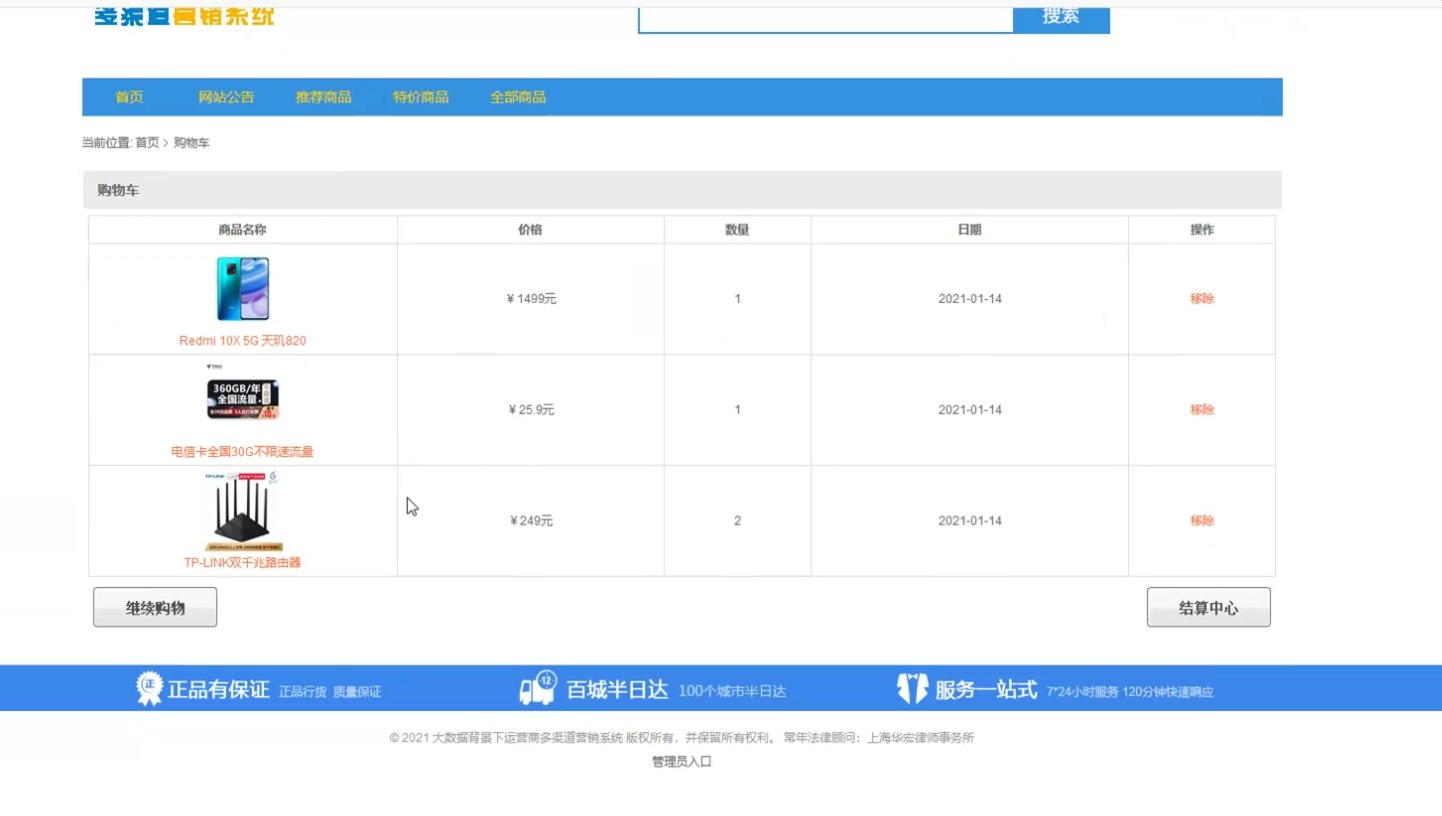Open 特价商品 navigation item
1442x816 pixels.
click(420, 97)
